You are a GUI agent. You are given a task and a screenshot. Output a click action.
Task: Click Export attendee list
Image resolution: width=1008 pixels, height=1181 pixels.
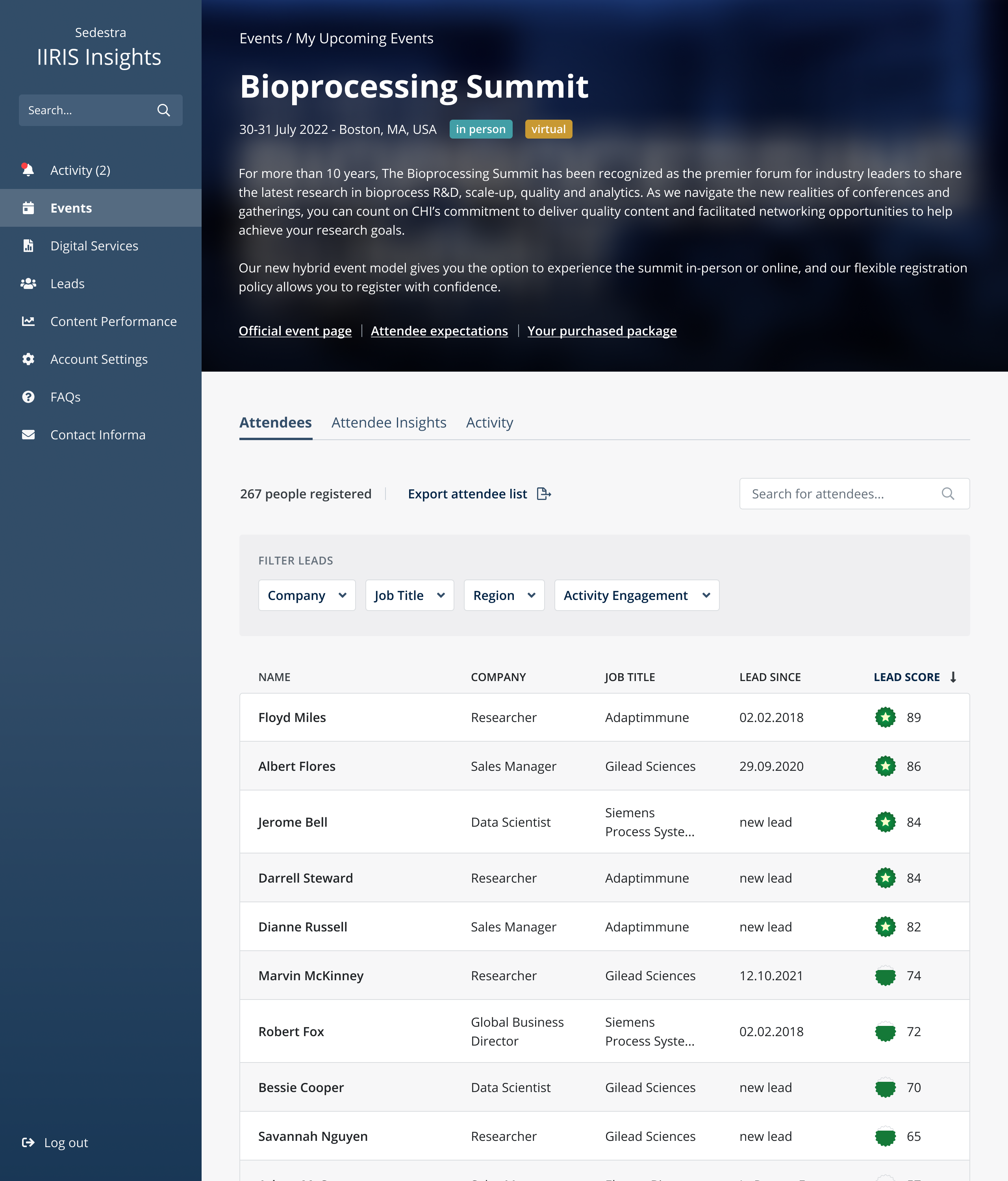(x=479, y=494)
